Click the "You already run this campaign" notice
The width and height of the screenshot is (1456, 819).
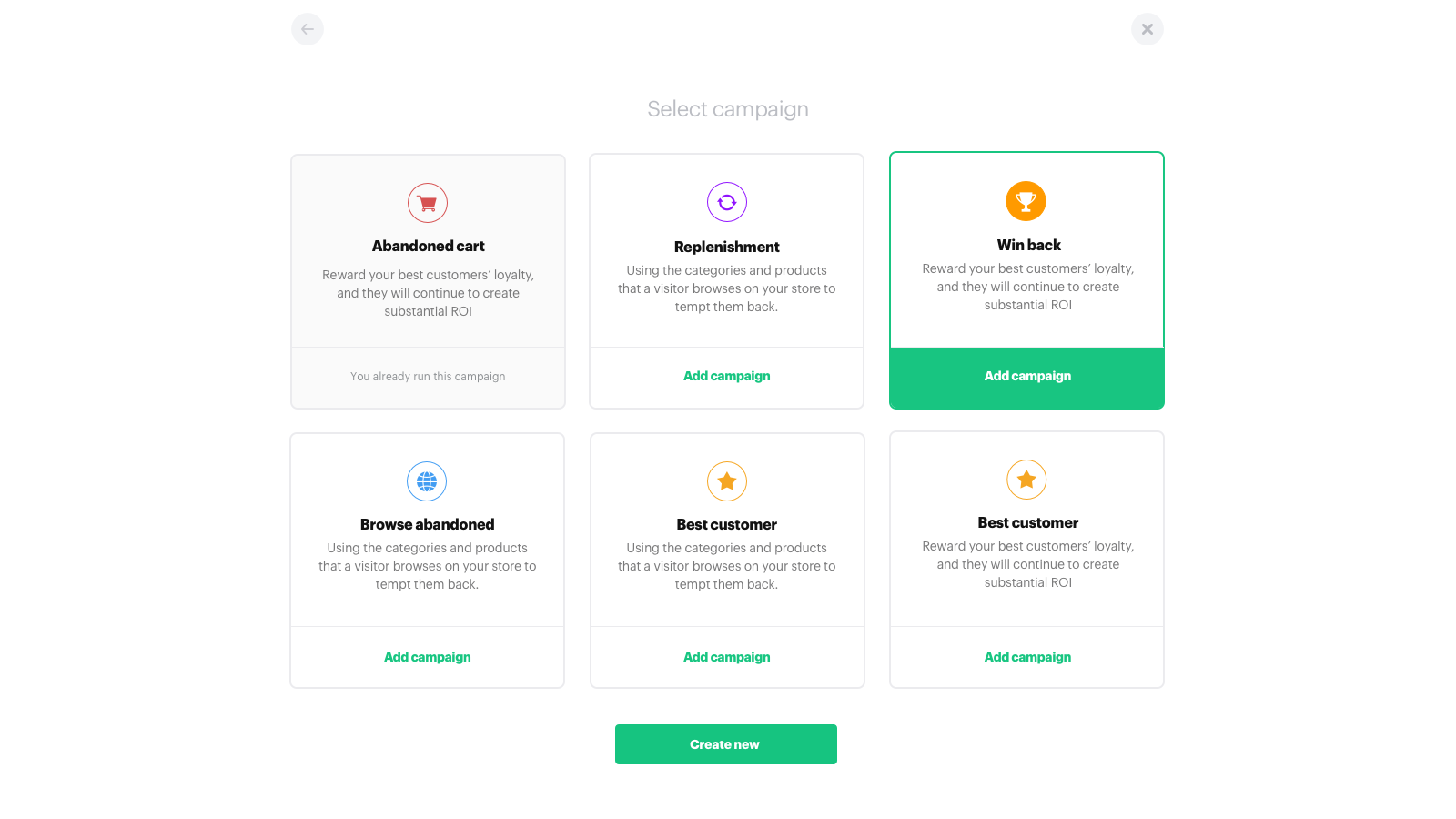point(428,377)
